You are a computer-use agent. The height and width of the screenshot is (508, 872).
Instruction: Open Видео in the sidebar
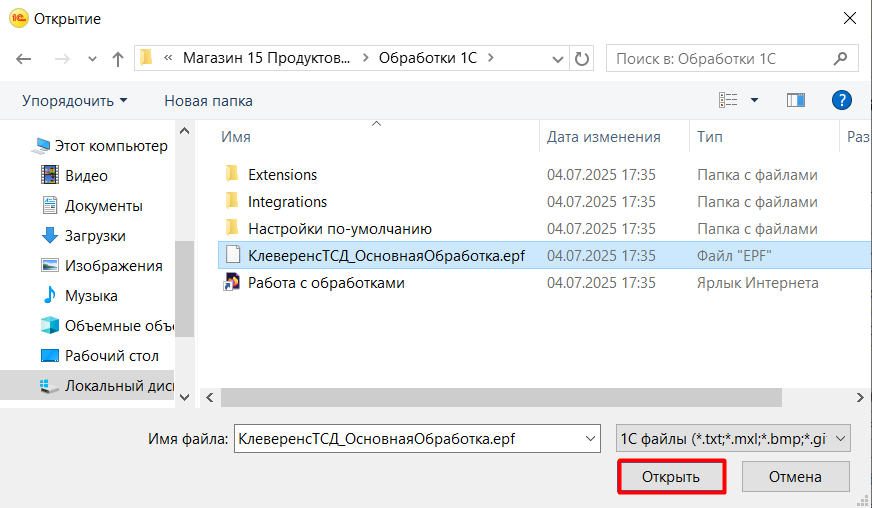pyautogui.click(x=75, y=176)
